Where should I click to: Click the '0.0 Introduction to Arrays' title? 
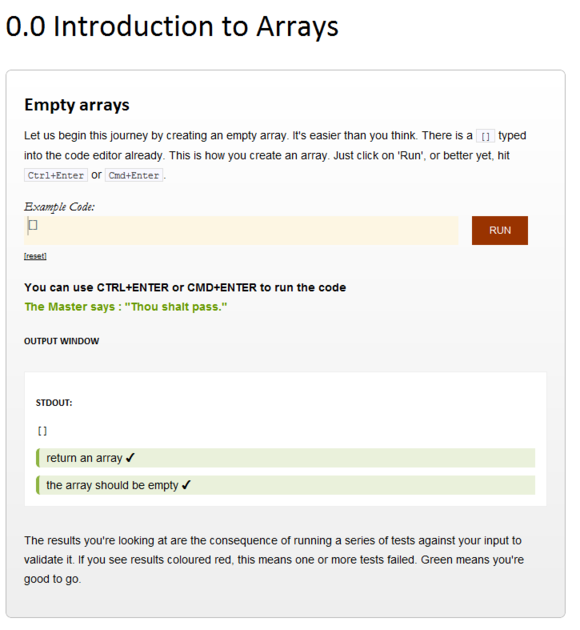[x=172, y=27]
